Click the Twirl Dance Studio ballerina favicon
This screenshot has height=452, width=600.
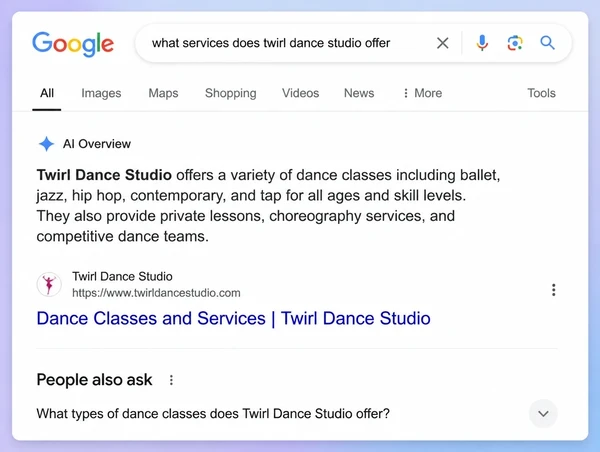coord(49,284)
